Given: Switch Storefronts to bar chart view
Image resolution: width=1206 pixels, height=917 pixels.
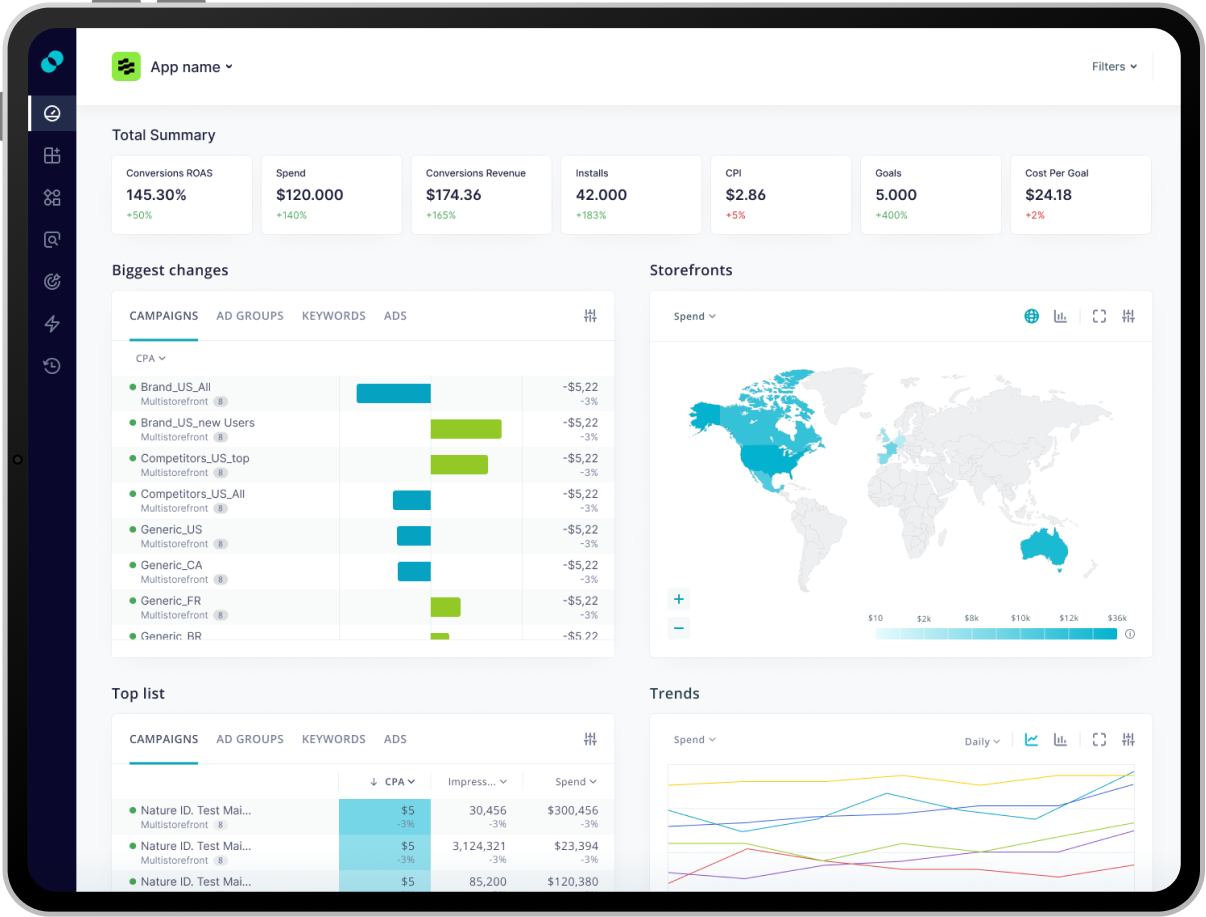Looking at the screenshot, I should [1060, 317].
